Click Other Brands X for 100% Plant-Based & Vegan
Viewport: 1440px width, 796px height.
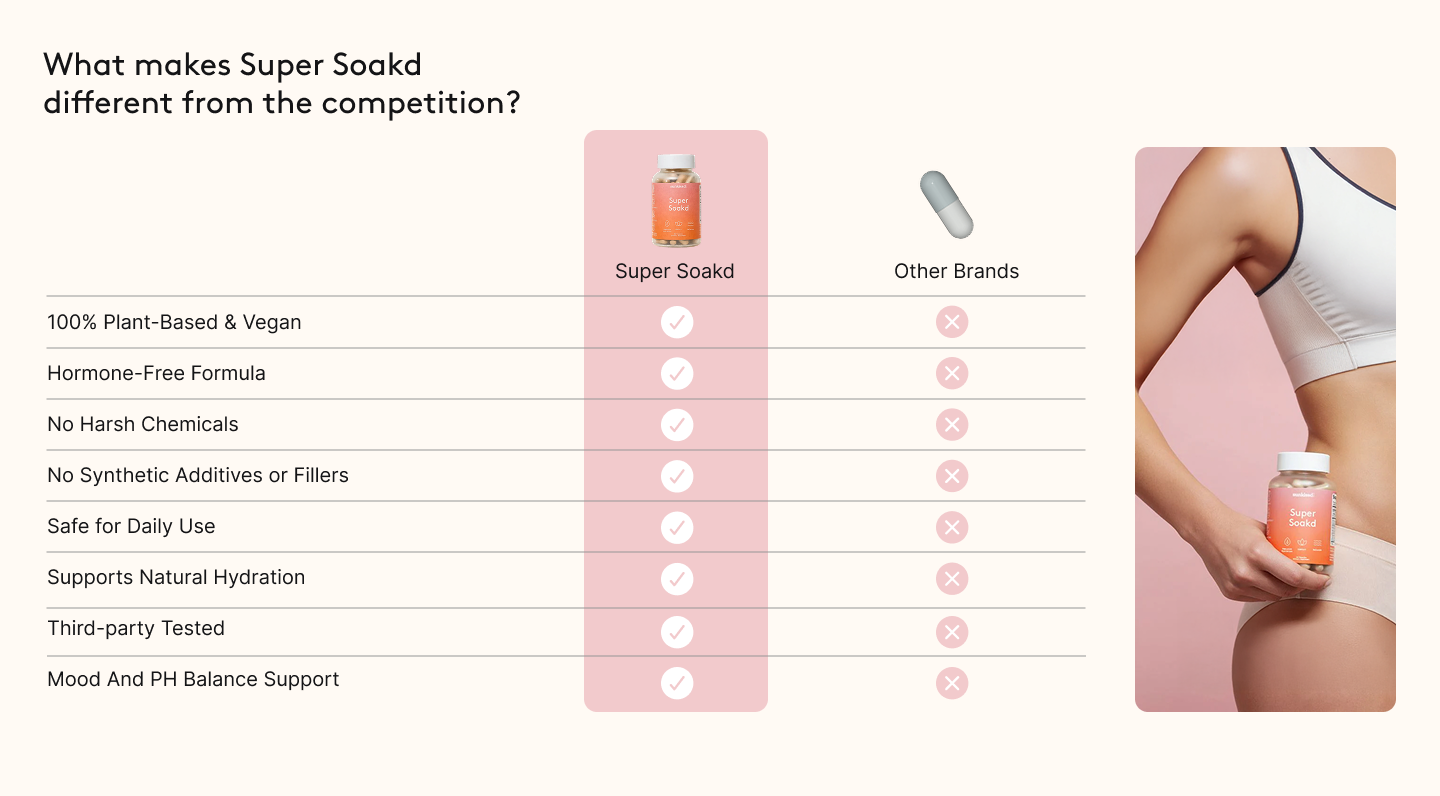(952, 322)
